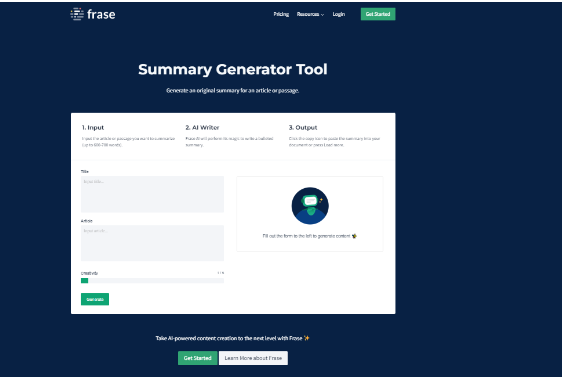Screen dimensions: 563x378
Task: Click the Summary Generator Tool heading
Action: pyautogui.click(x=233, y=69)
